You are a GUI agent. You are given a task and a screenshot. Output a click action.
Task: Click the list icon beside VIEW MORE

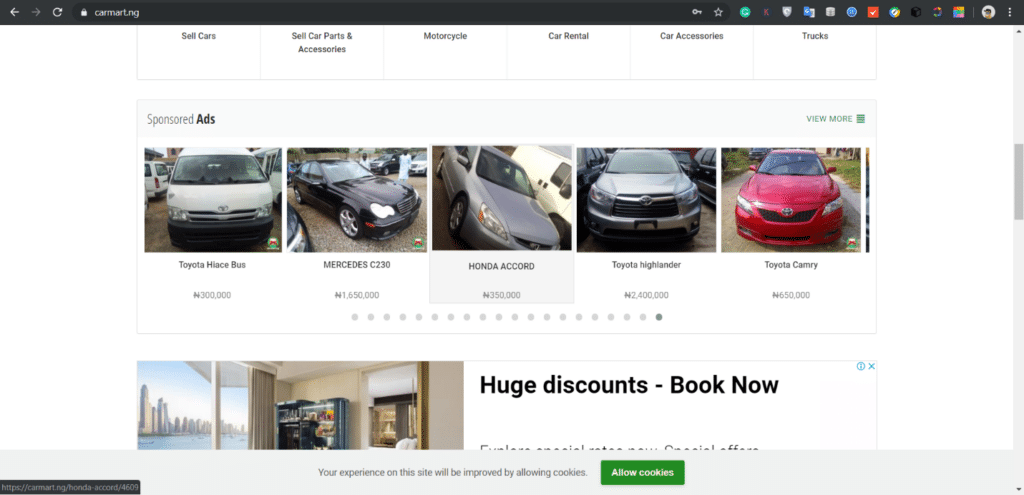(x=861, y=119)
